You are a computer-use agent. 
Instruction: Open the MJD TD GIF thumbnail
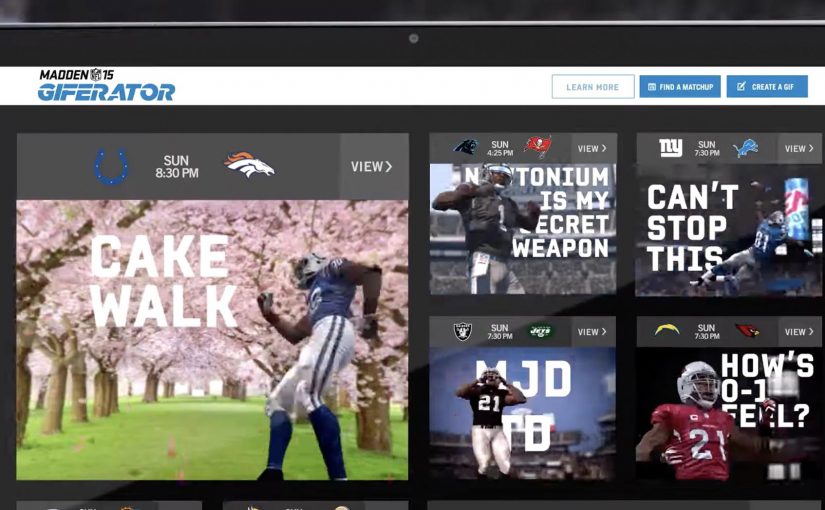click(522, 413)
